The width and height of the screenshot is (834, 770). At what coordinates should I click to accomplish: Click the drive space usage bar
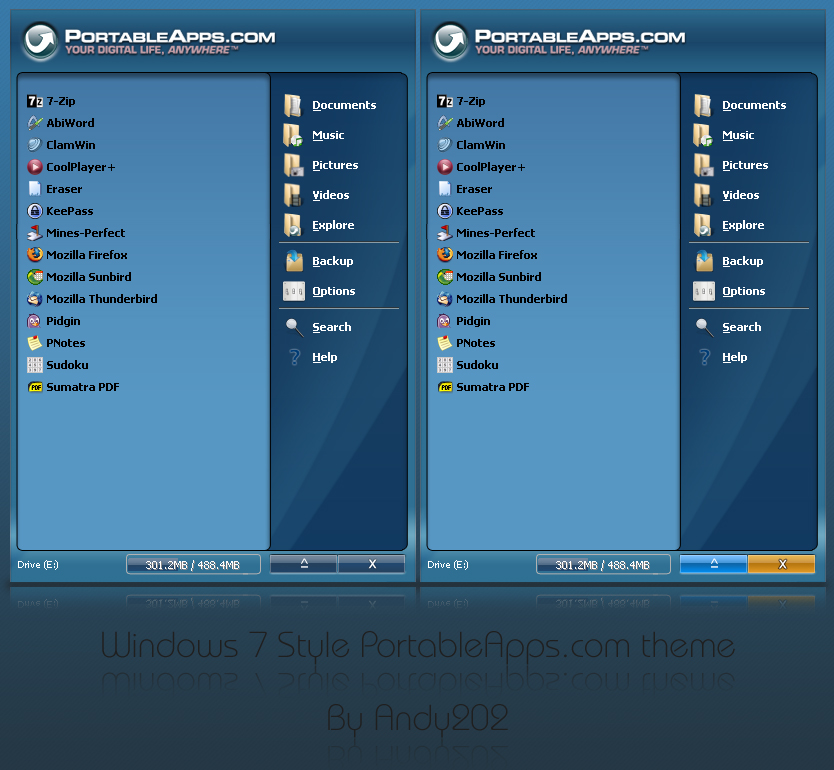[193, 564]
